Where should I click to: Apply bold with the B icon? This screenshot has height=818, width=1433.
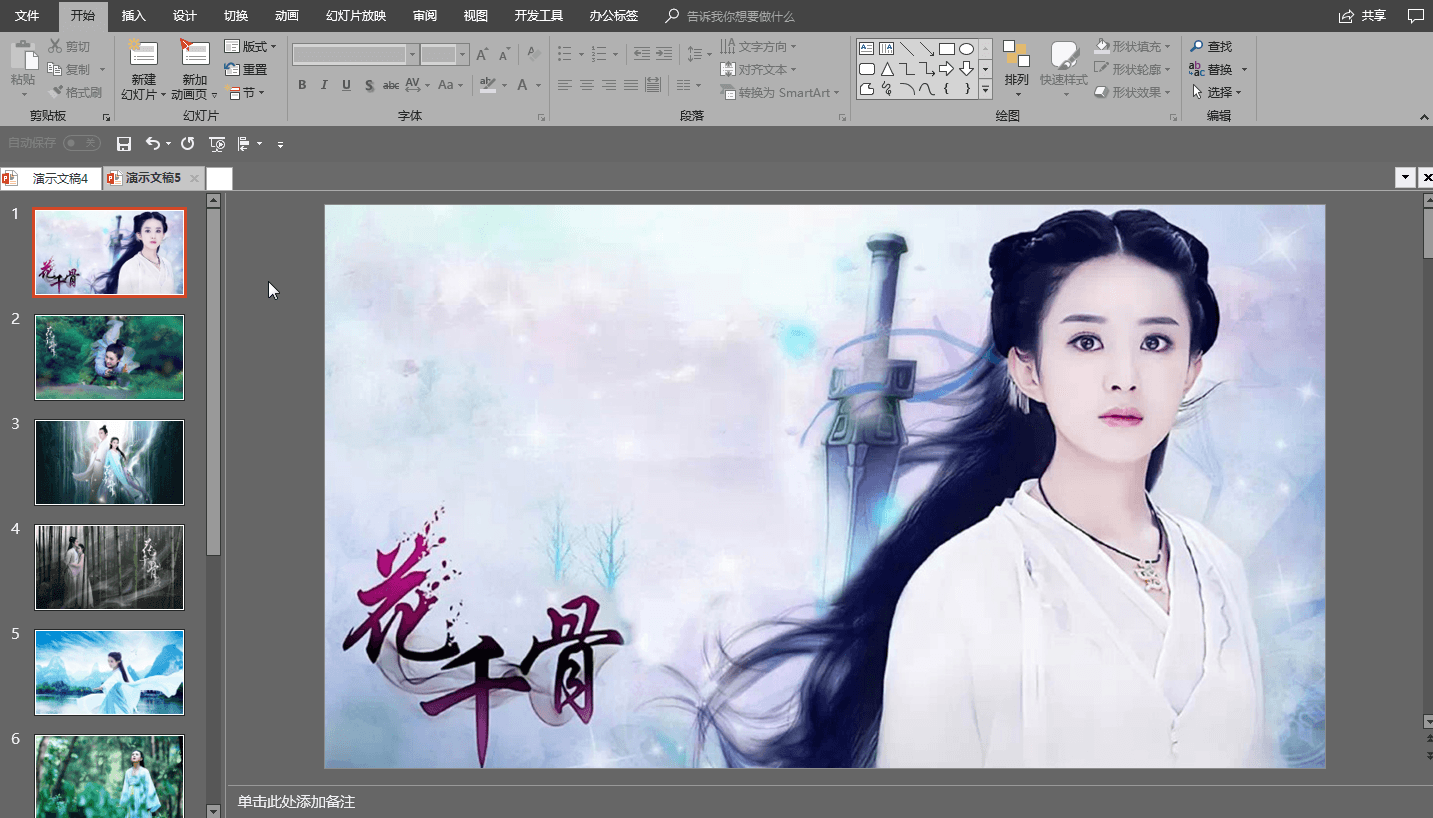[x=302, y=85]
